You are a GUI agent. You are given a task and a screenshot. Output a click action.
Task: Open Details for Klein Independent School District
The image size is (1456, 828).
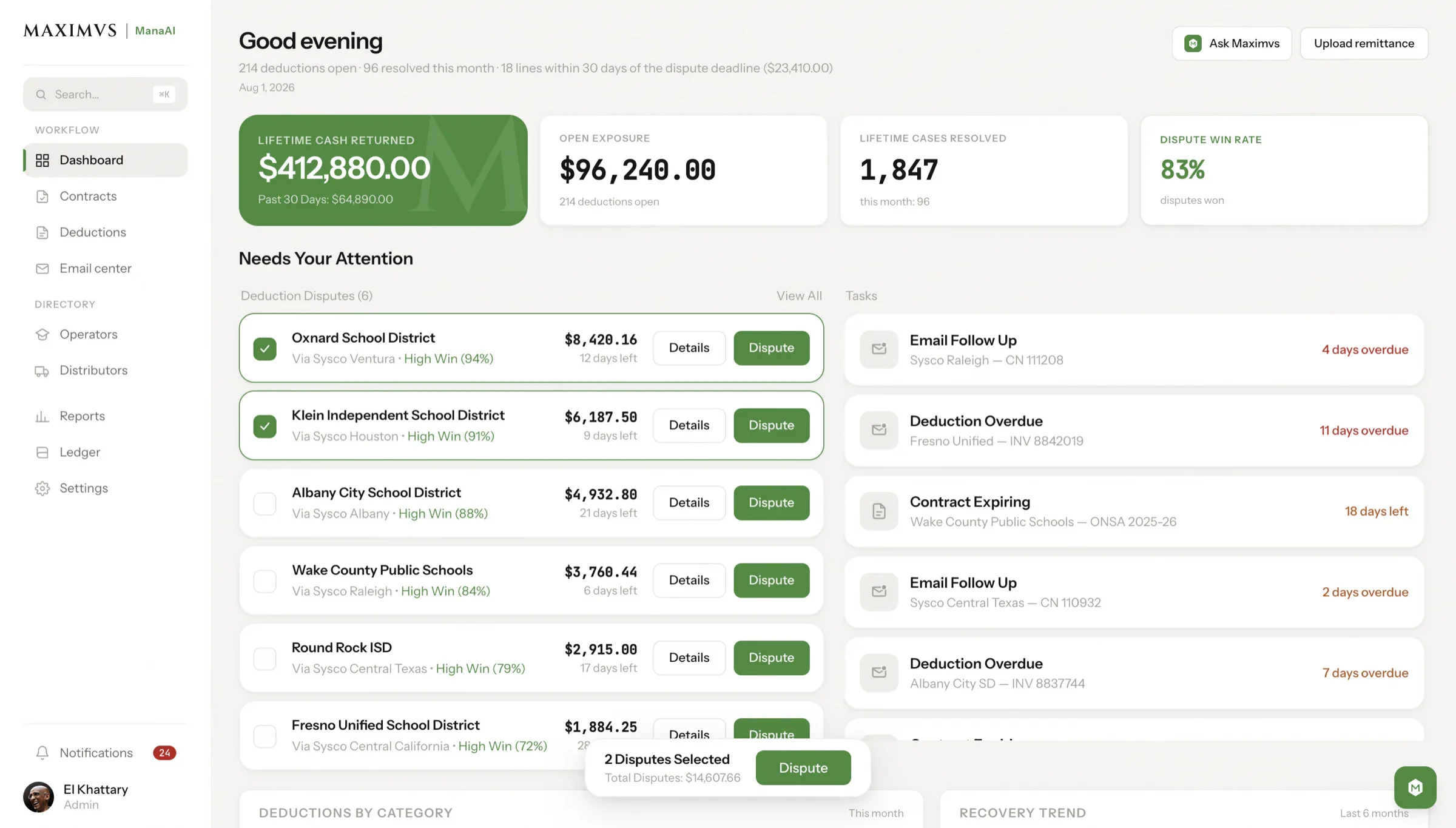689,426
